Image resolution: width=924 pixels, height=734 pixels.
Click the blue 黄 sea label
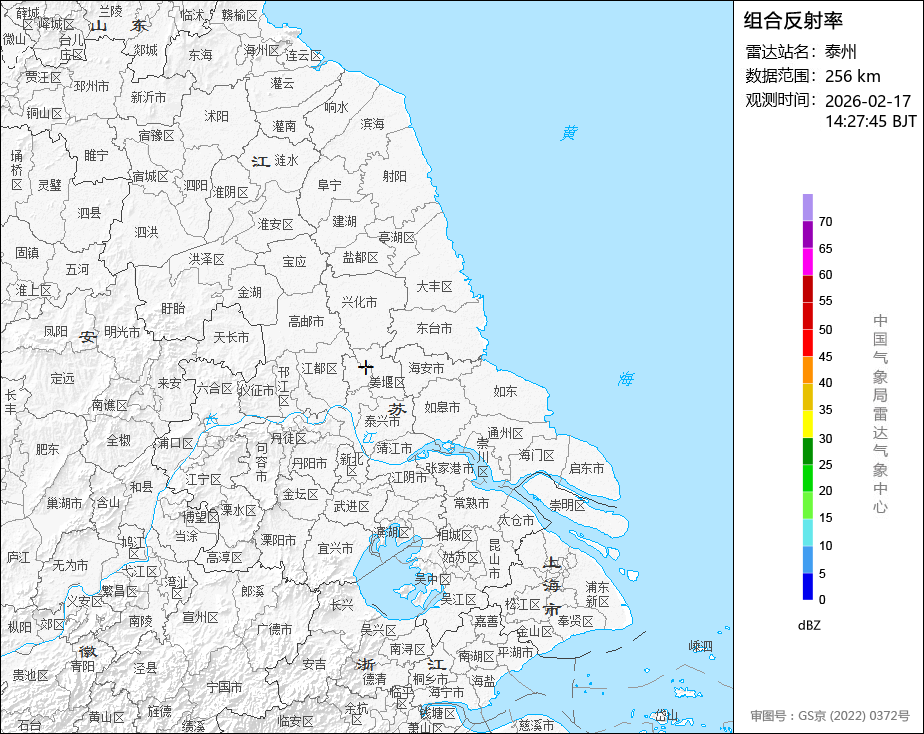click(569, 132)
